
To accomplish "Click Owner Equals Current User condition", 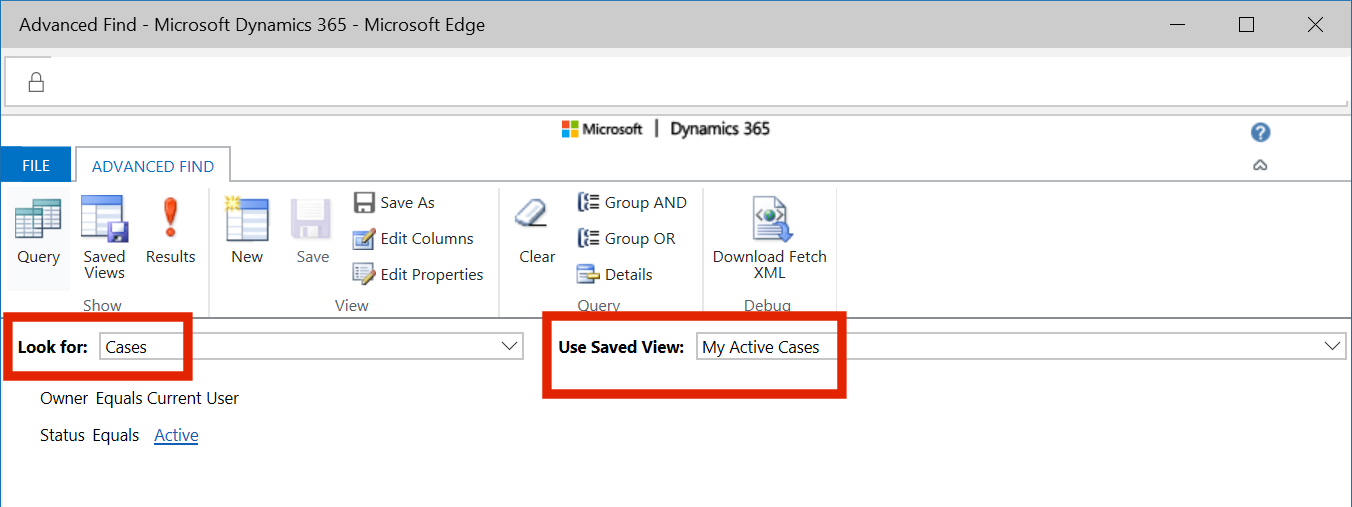I will tap(139, 398).
